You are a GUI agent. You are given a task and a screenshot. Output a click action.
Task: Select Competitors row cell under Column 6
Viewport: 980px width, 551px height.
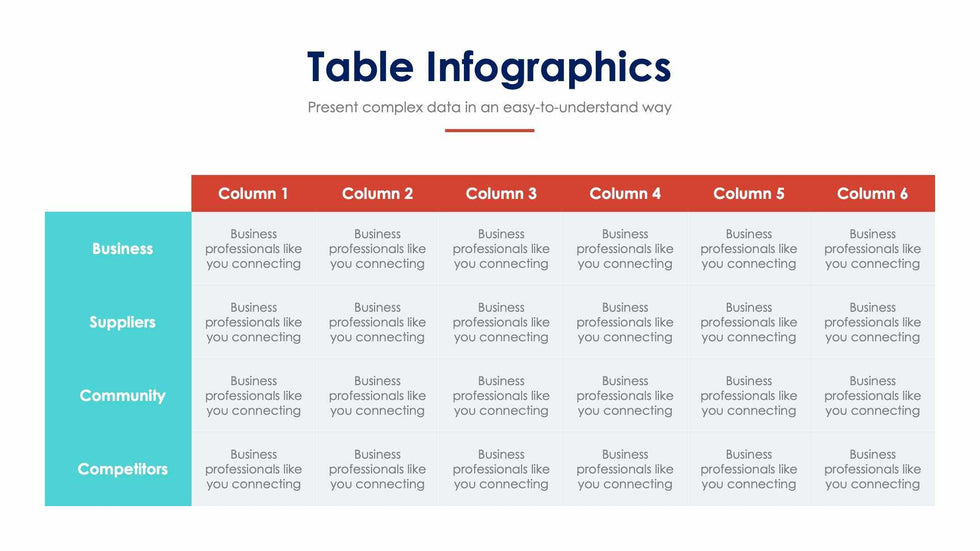tap(872, 469)
